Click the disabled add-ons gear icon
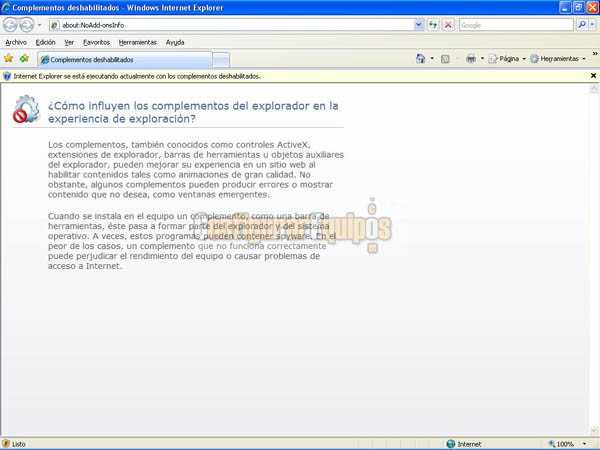Screen dimensions: 600x450 coord(26,109)
